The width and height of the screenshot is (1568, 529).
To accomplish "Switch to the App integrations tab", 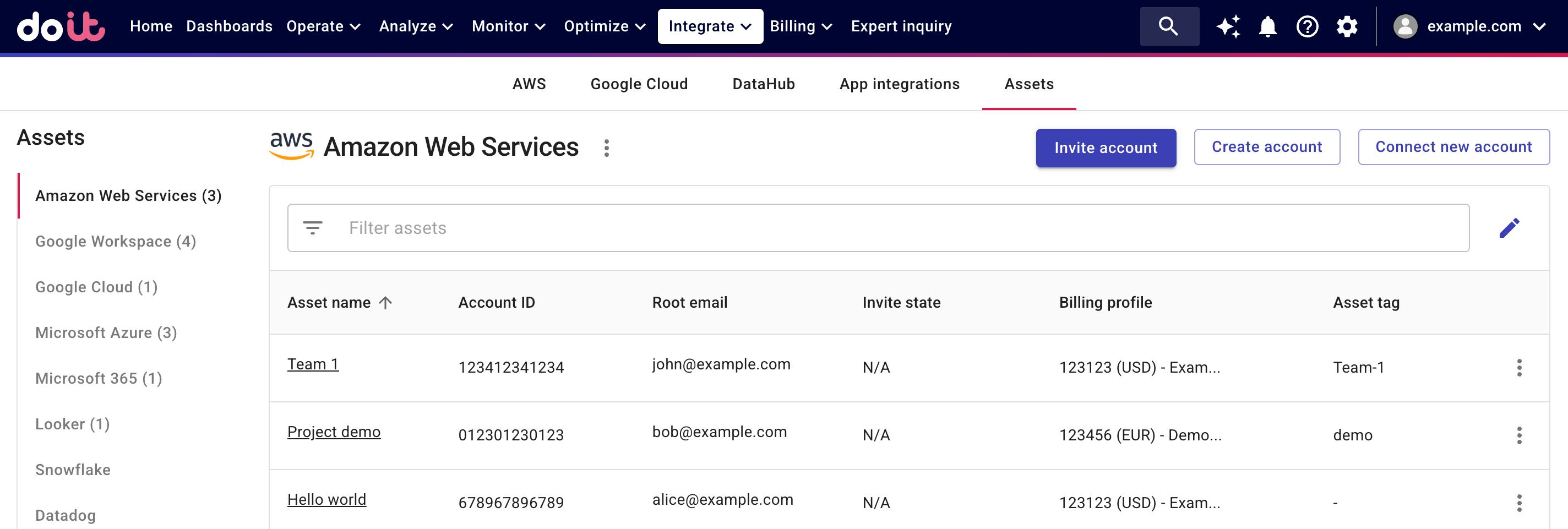I will pos(899,84).
